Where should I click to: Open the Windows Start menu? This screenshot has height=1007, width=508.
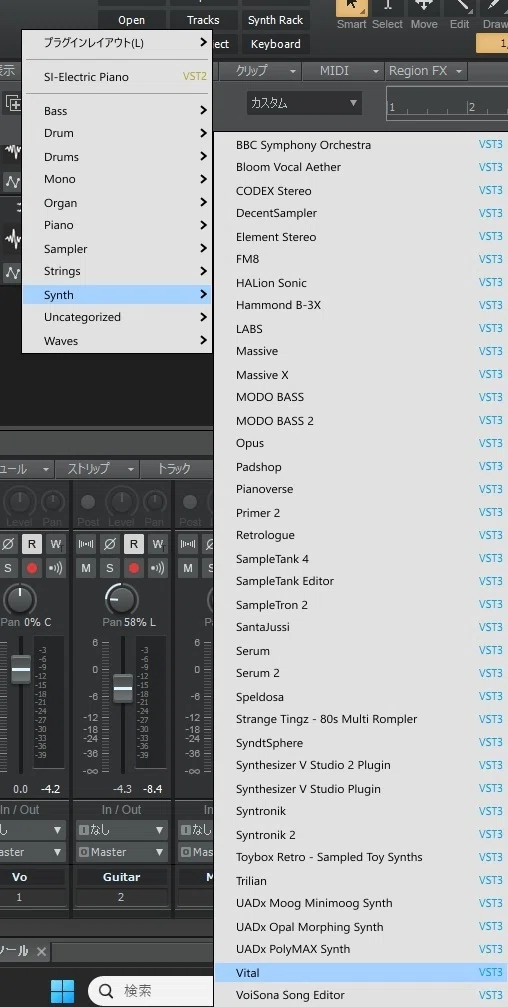point(62,990)
